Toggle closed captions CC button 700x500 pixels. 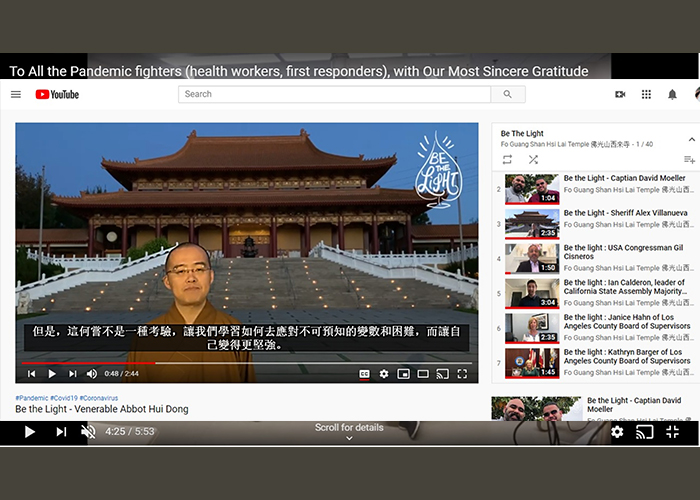[x=364, y=374]
